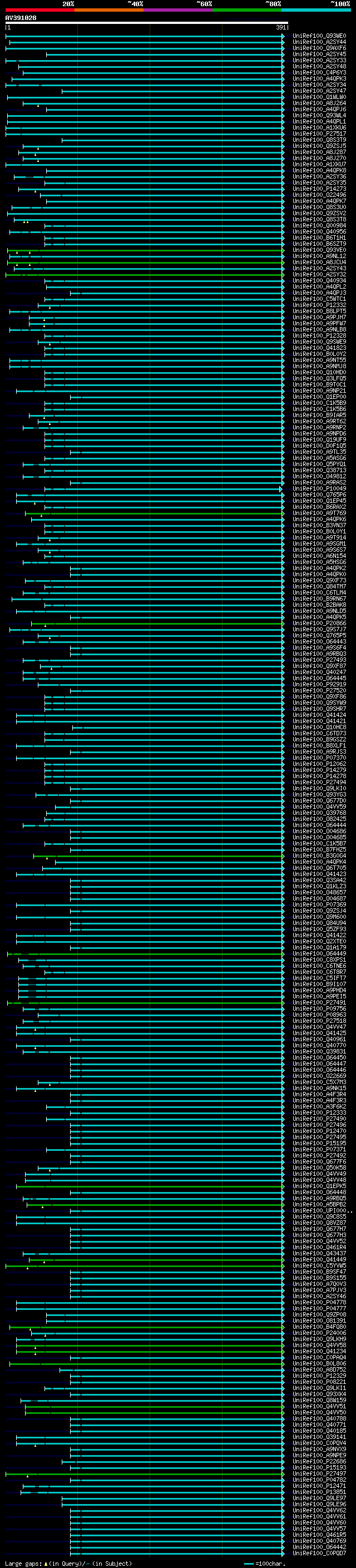Select hit label UniRef100_A9NVX9
The width and height of the screenshot is (356, 1568).
tap(319, 1450)
